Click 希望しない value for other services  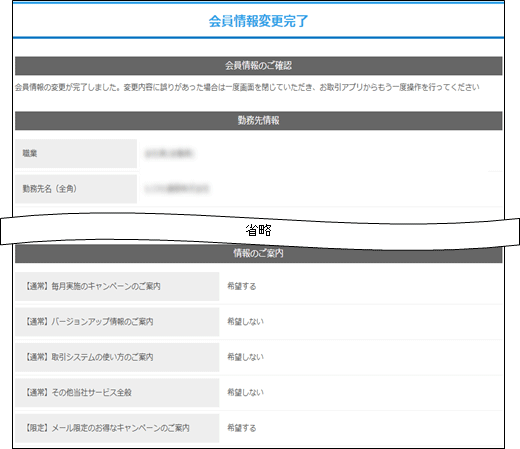245,392
